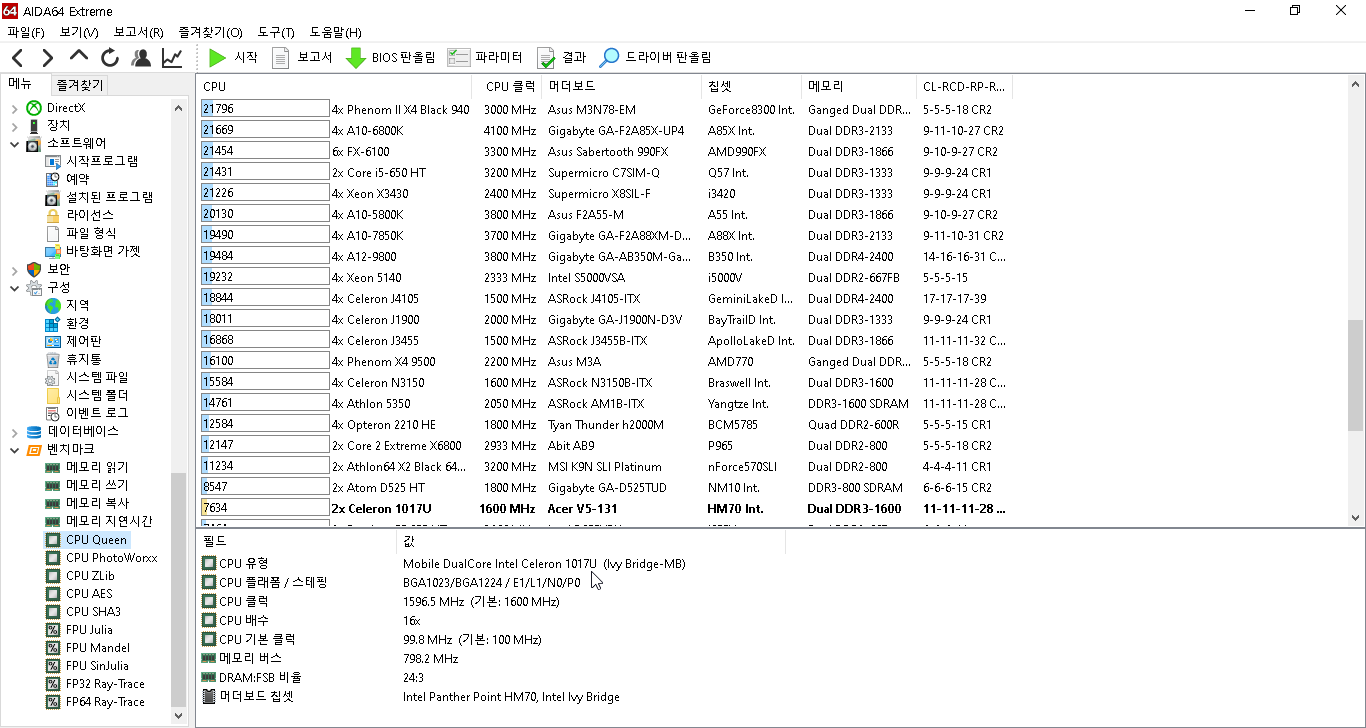
Task: Choose the CPU AES benchmark
Action: point(89,593)
